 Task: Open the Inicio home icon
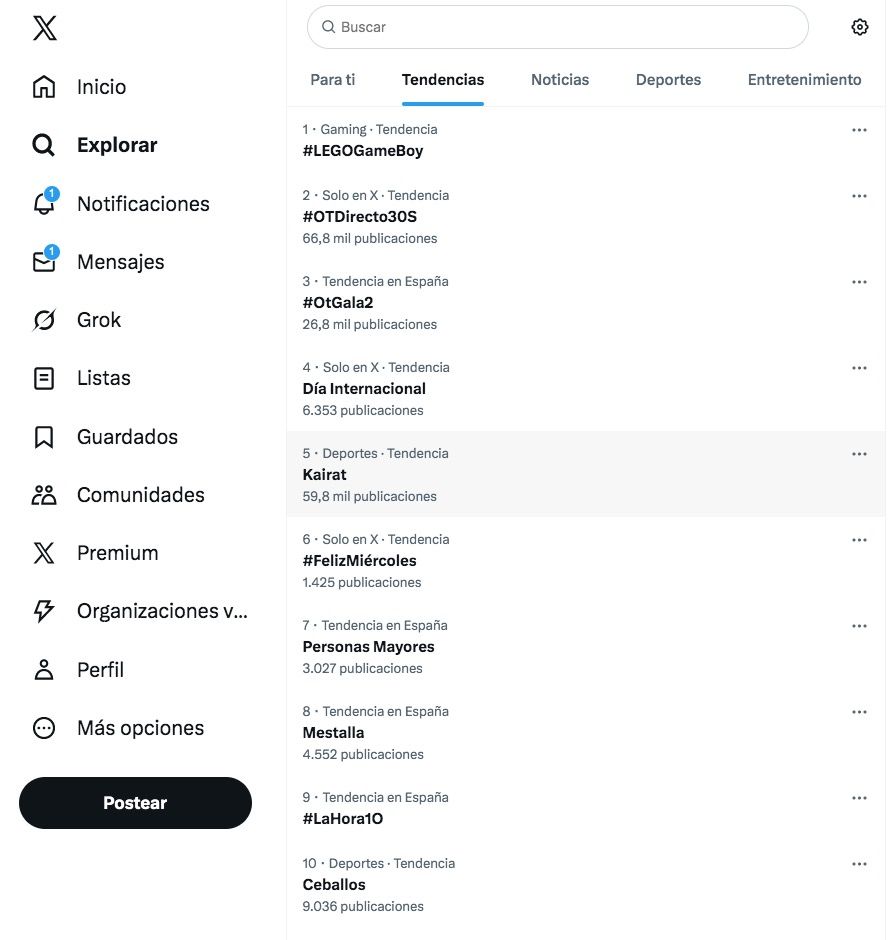(44, 87)
